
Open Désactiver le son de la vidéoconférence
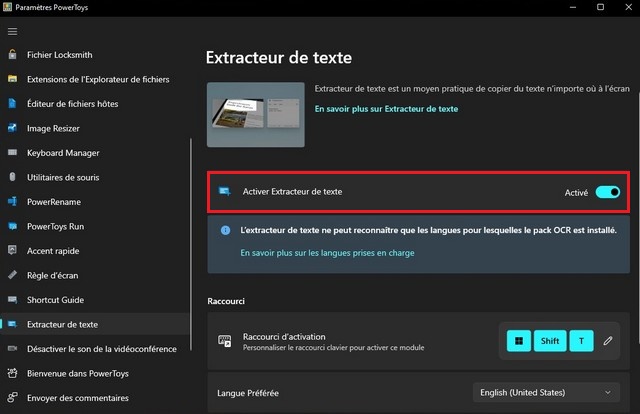[96, 349]
